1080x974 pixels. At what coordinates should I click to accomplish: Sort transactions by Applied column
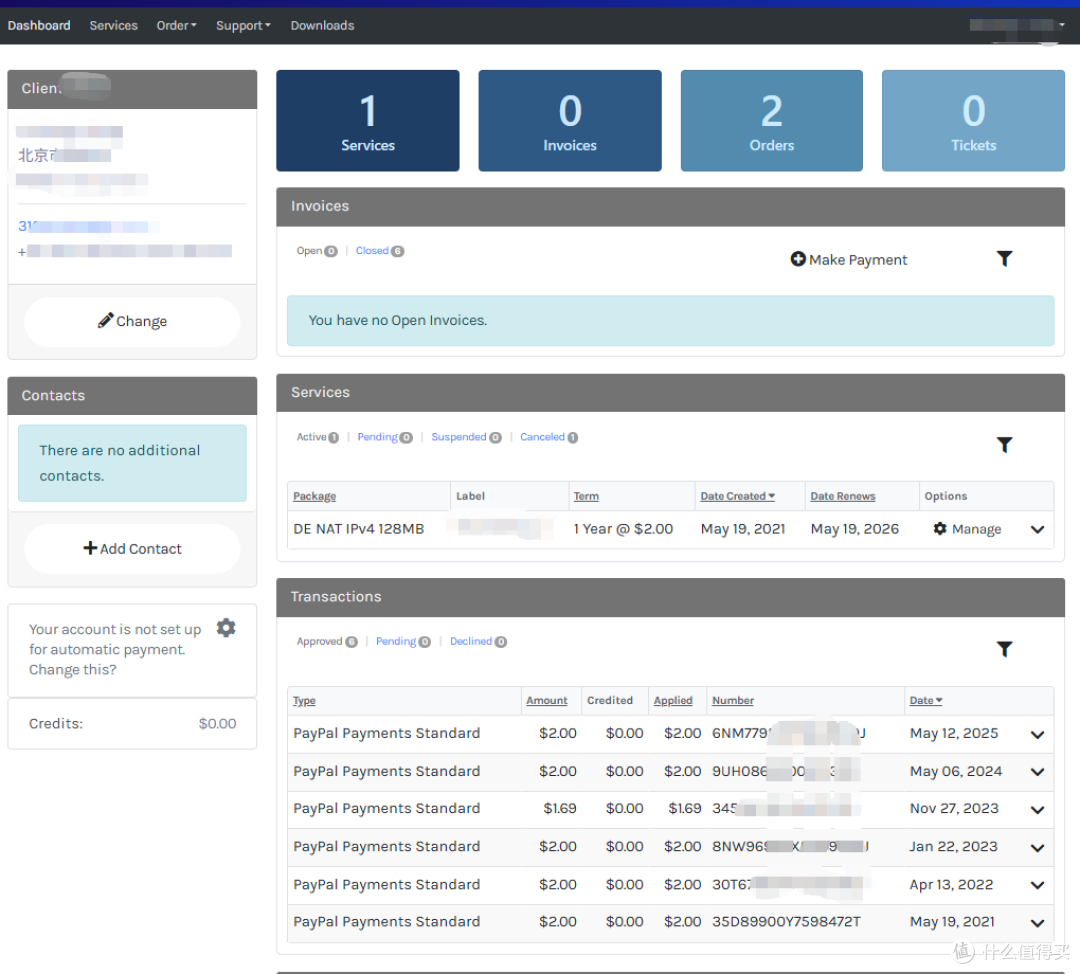pyautogui.click(x=673, y=701)
